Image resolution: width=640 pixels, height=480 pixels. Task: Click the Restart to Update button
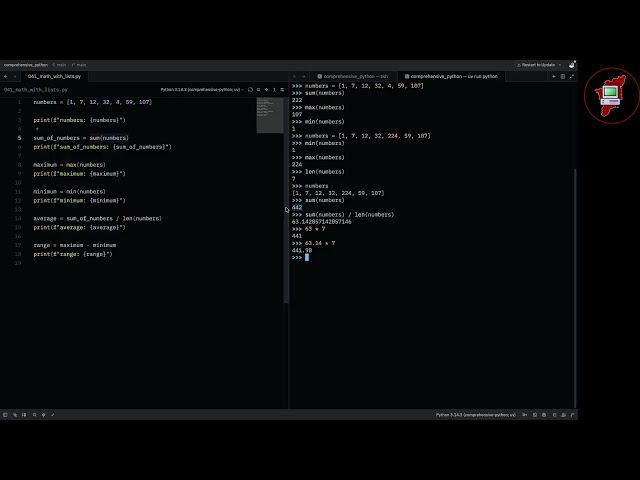[x=536, y=65]
